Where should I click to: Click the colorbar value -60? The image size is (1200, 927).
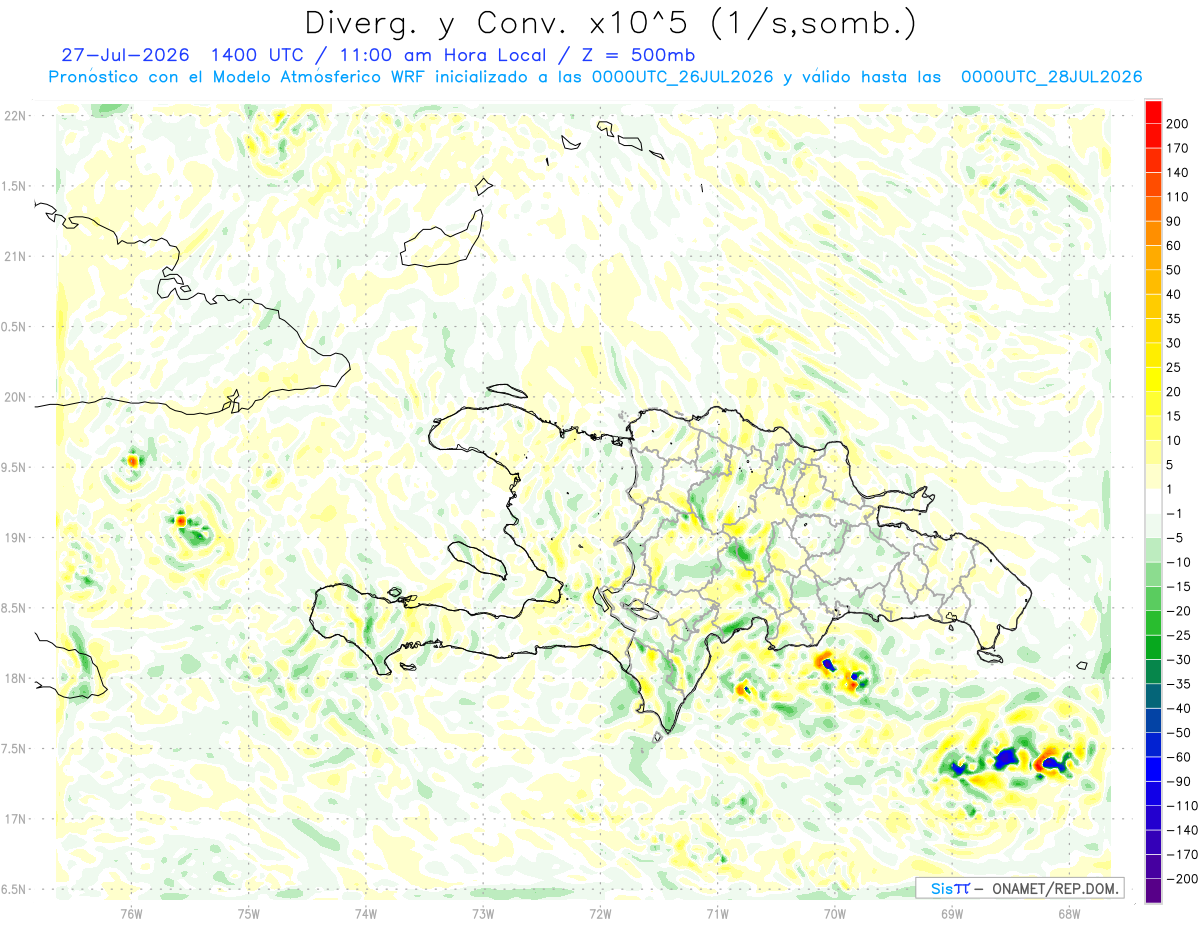(1178, 757)
